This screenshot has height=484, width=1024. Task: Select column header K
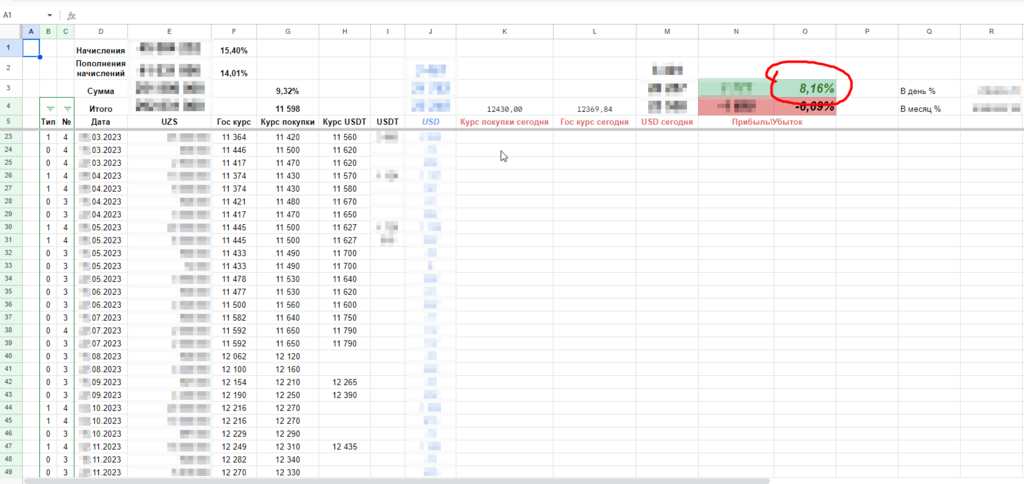505,31
